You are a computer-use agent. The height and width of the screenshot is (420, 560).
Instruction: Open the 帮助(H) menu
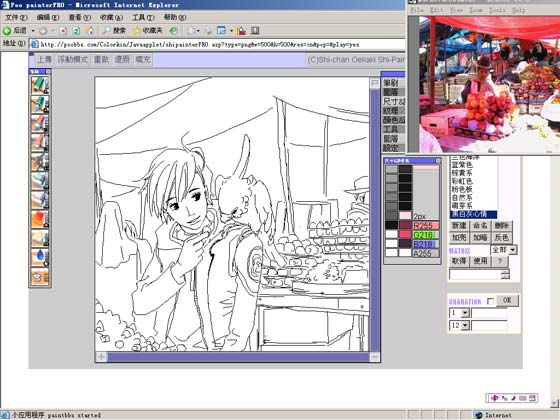[x=175, y=17]
